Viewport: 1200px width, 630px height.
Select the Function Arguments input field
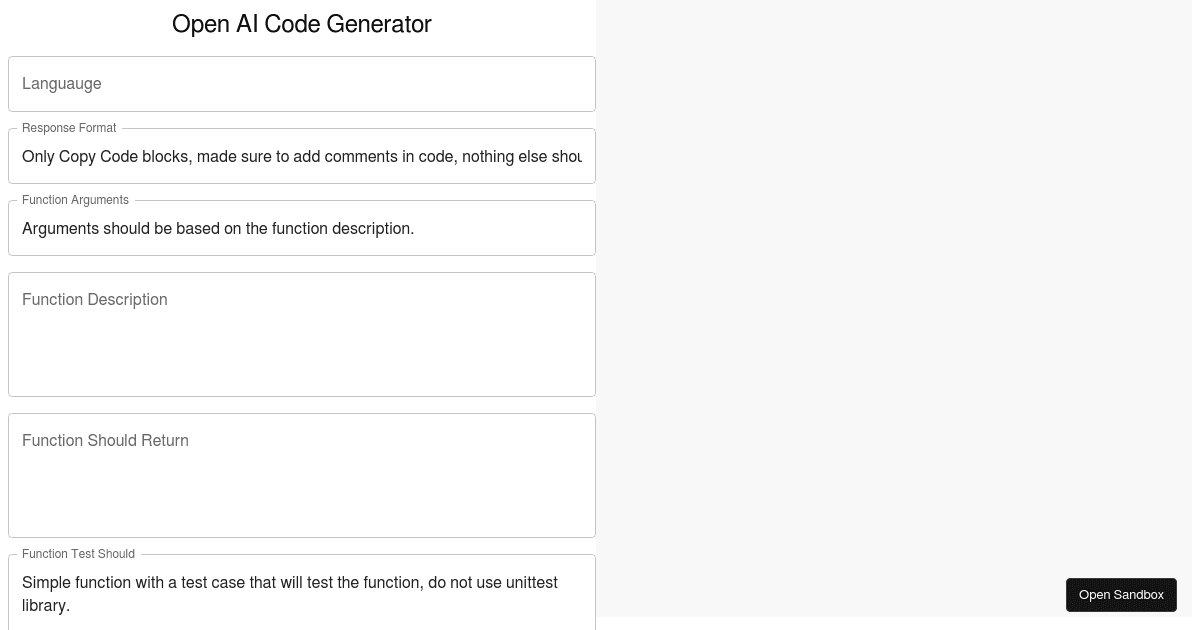point(300,228)
